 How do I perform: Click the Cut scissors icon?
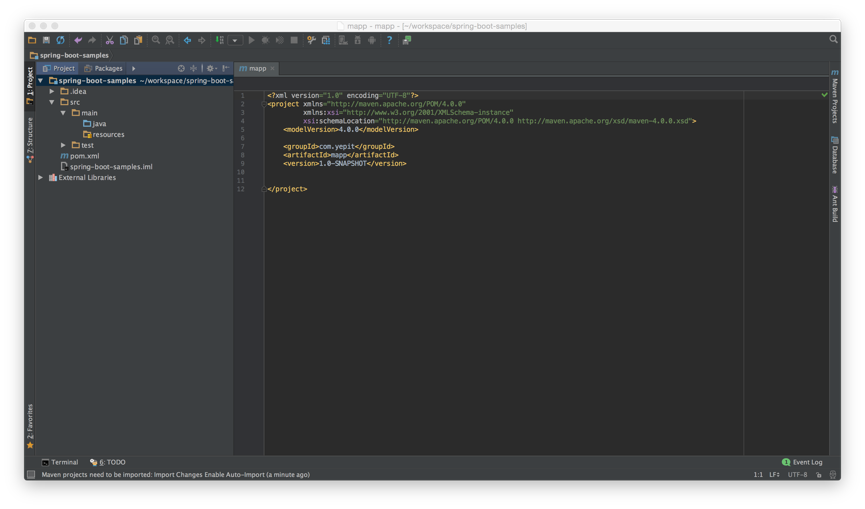click(110, 40)
